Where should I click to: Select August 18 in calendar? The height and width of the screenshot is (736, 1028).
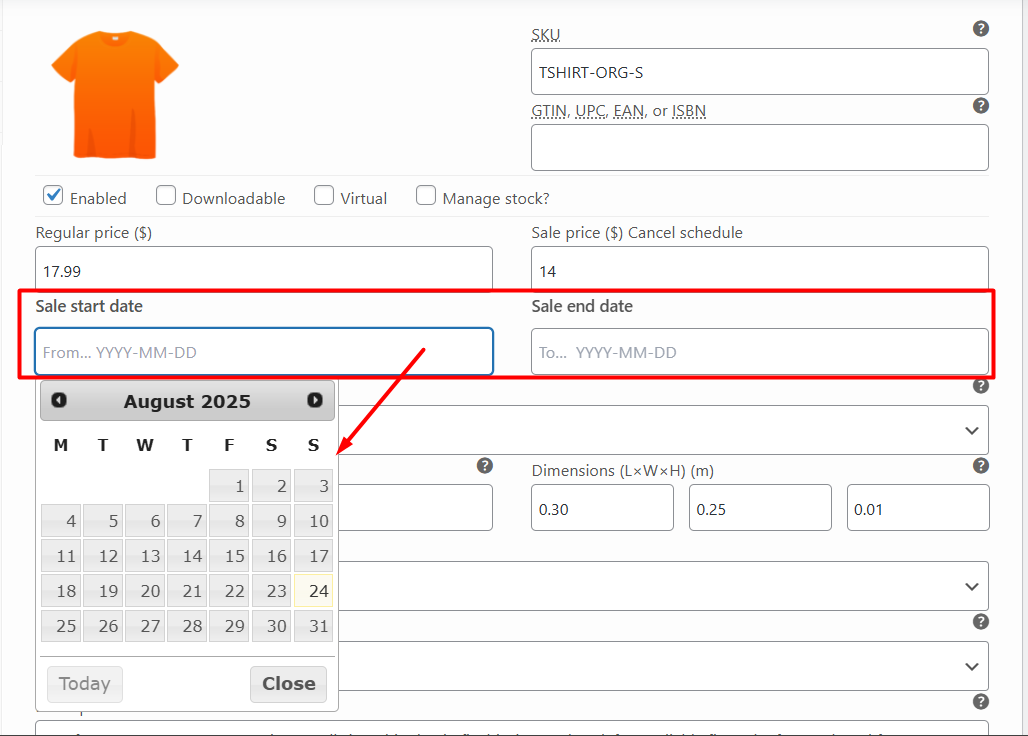[61, 591]
